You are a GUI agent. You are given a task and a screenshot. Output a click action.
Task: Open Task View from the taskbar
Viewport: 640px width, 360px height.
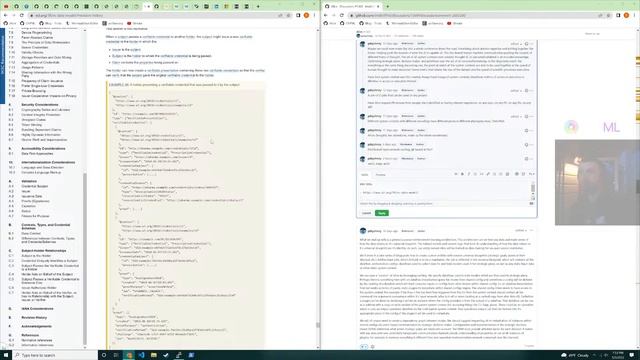[116, 355]
